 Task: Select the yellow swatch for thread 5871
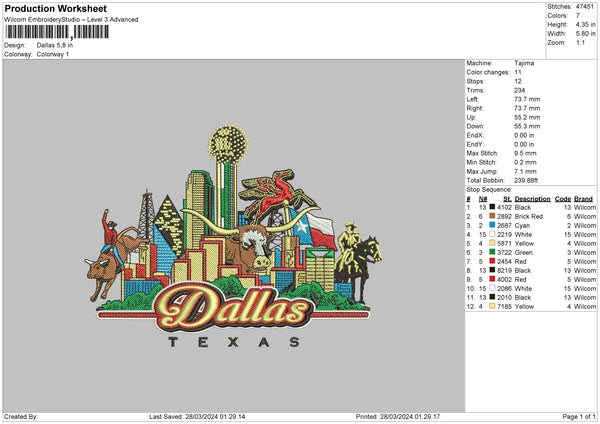(492, 243)
